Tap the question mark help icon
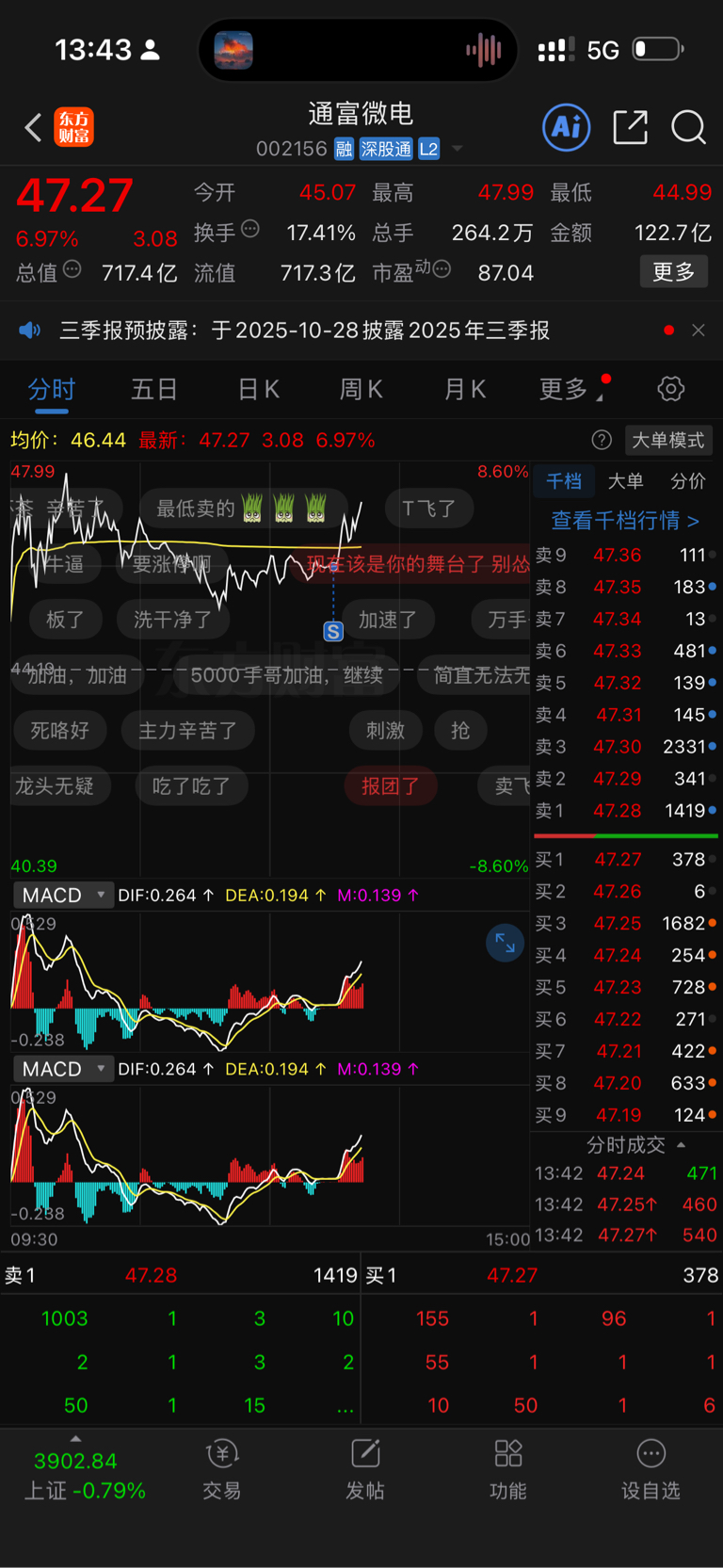Viewport: 723px width, 1568px height. pyautogui.click(x=602, y=440)
